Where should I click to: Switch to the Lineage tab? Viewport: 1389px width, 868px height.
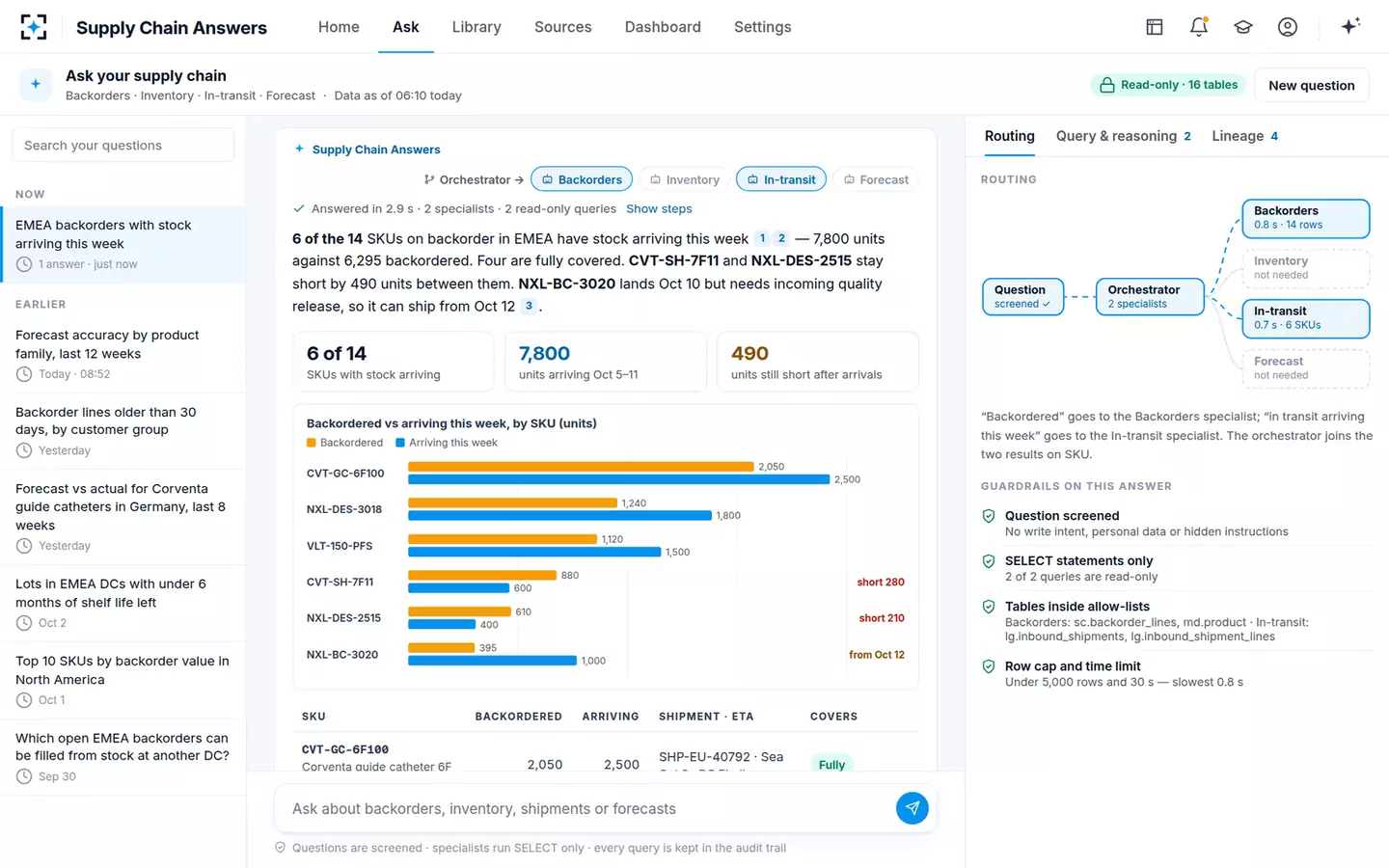(1245, 136)
